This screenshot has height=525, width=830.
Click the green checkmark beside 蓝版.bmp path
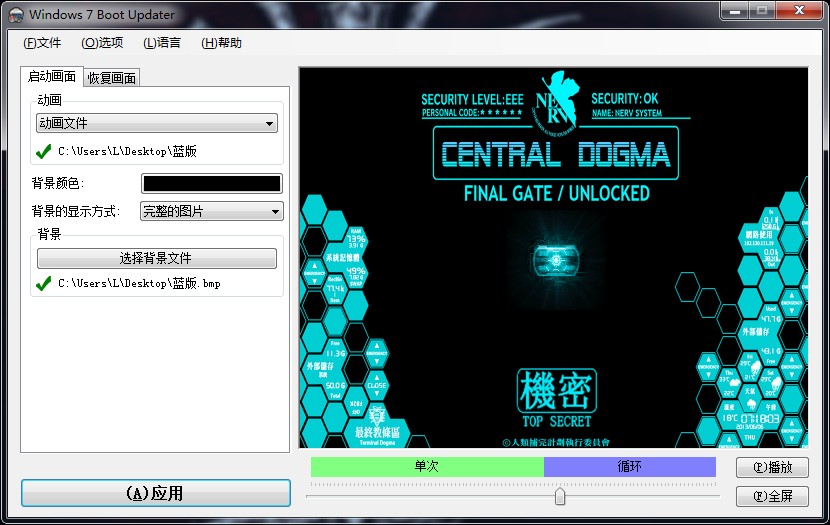43,284
